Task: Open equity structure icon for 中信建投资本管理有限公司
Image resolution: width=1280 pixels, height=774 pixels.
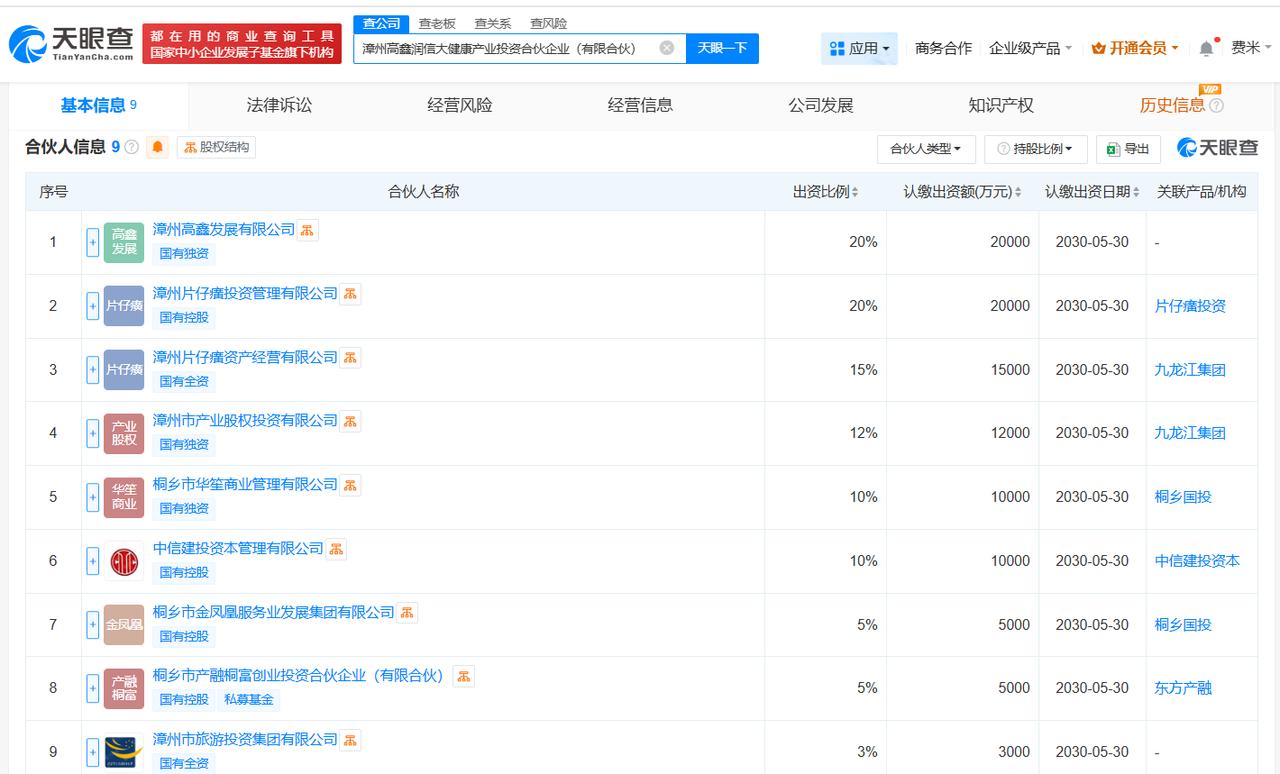Action: [336, 549]
